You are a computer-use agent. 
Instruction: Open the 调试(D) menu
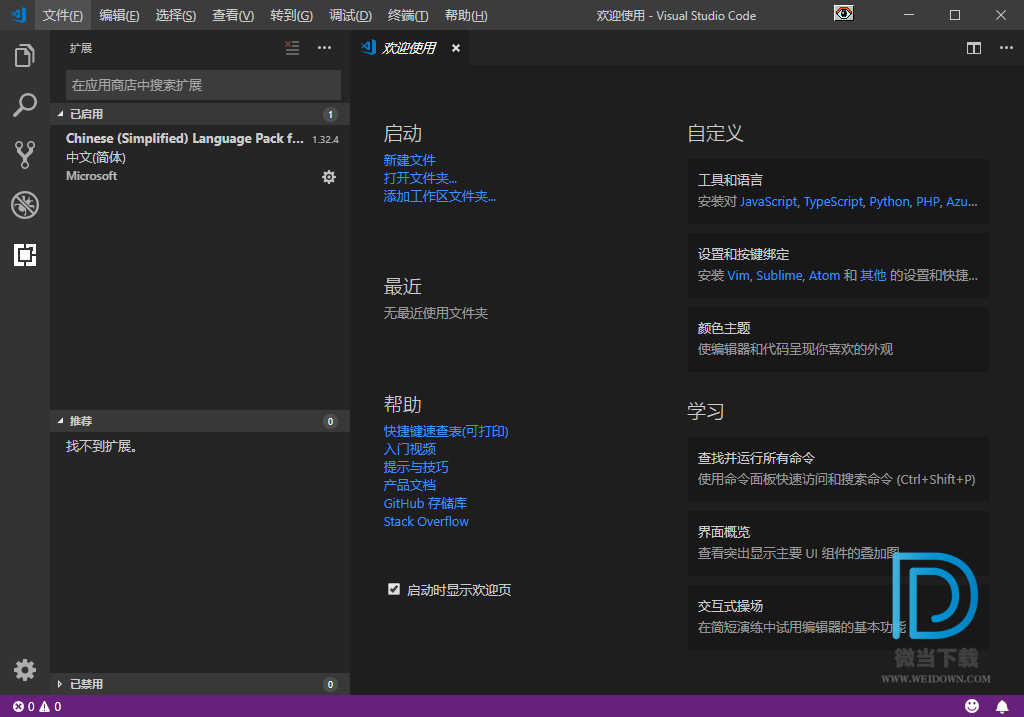[350, 15]
